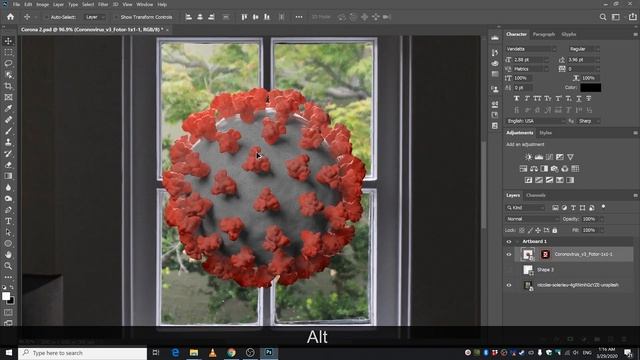Screen dimensions: 640x360
Task: Open the English: USA language dropdown
Action: pos(536,121)
